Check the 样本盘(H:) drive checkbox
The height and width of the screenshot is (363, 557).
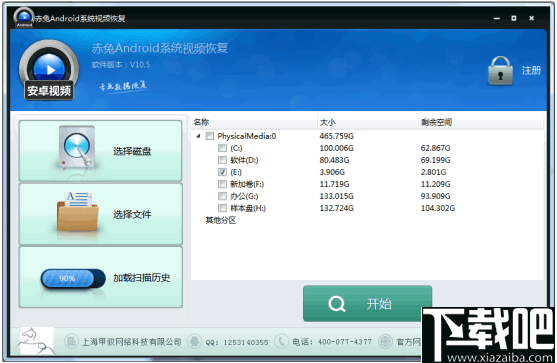point(222,208)
